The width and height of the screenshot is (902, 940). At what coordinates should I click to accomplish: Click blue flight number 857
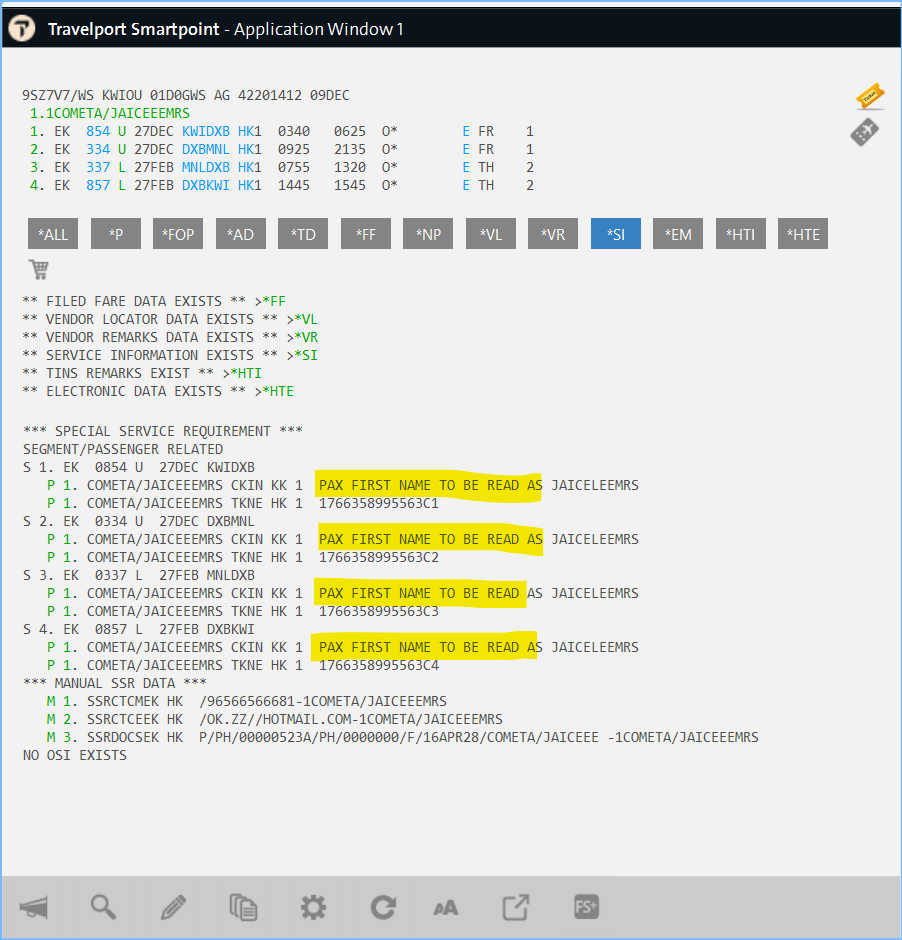click(x=98, y=185)
